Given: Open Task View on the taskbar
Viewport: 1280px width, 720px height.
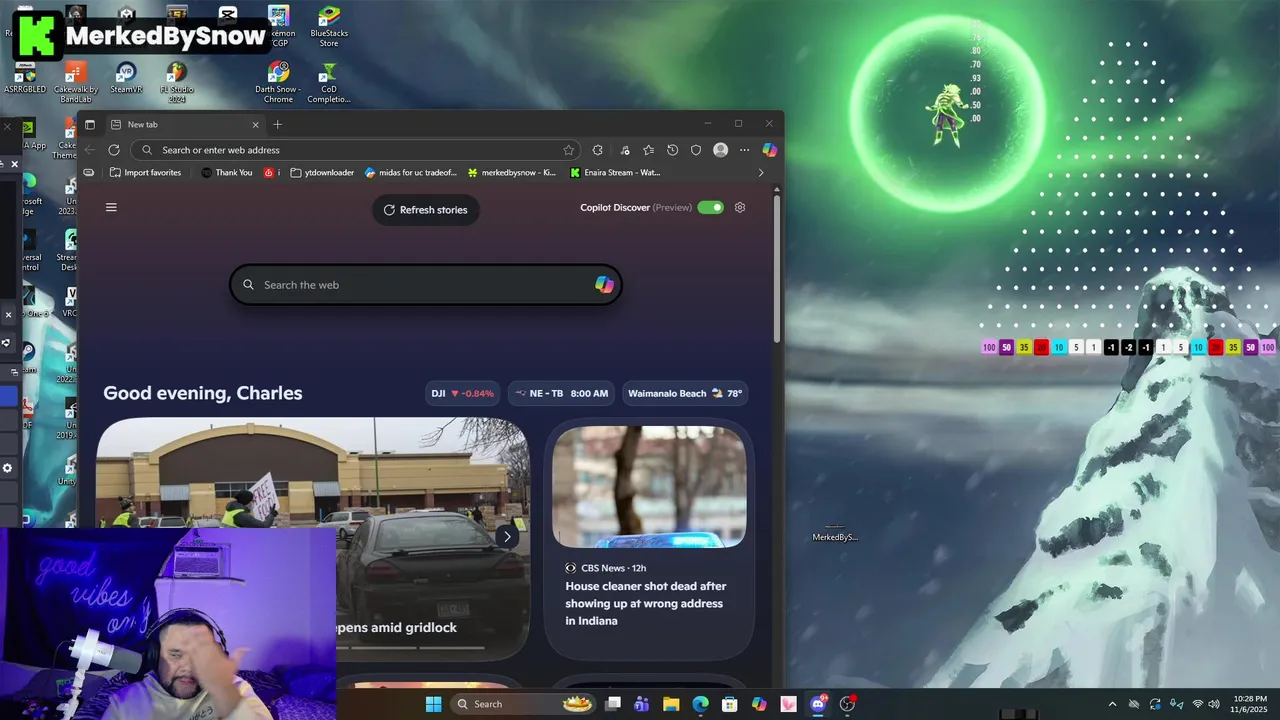Looking at the screenshot, I should coord(613,704).
